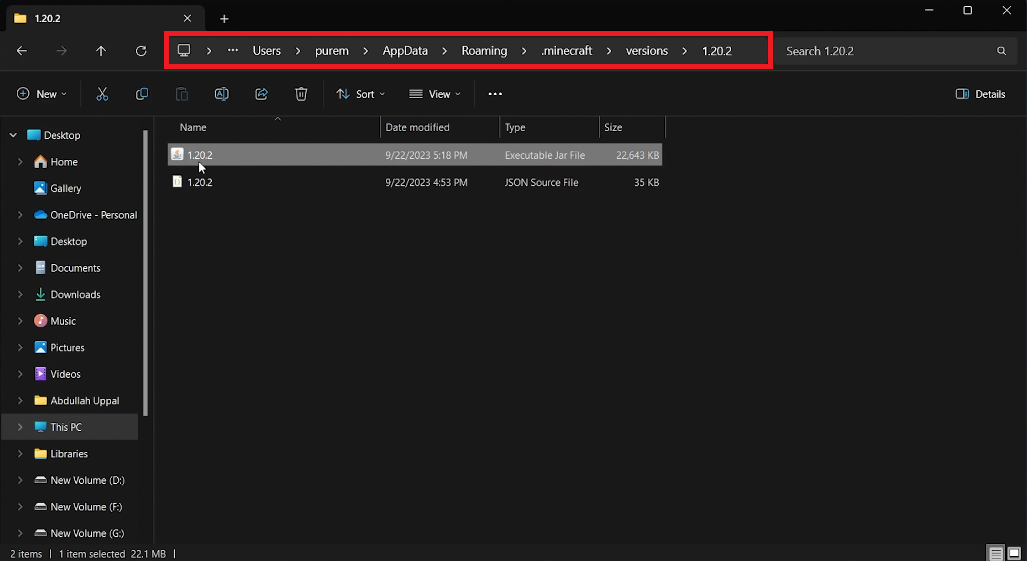Open New Volume (F:) drive

86,507
